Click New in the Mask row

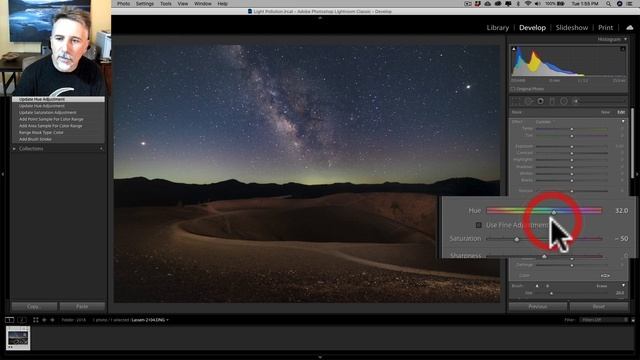(605, 112)
